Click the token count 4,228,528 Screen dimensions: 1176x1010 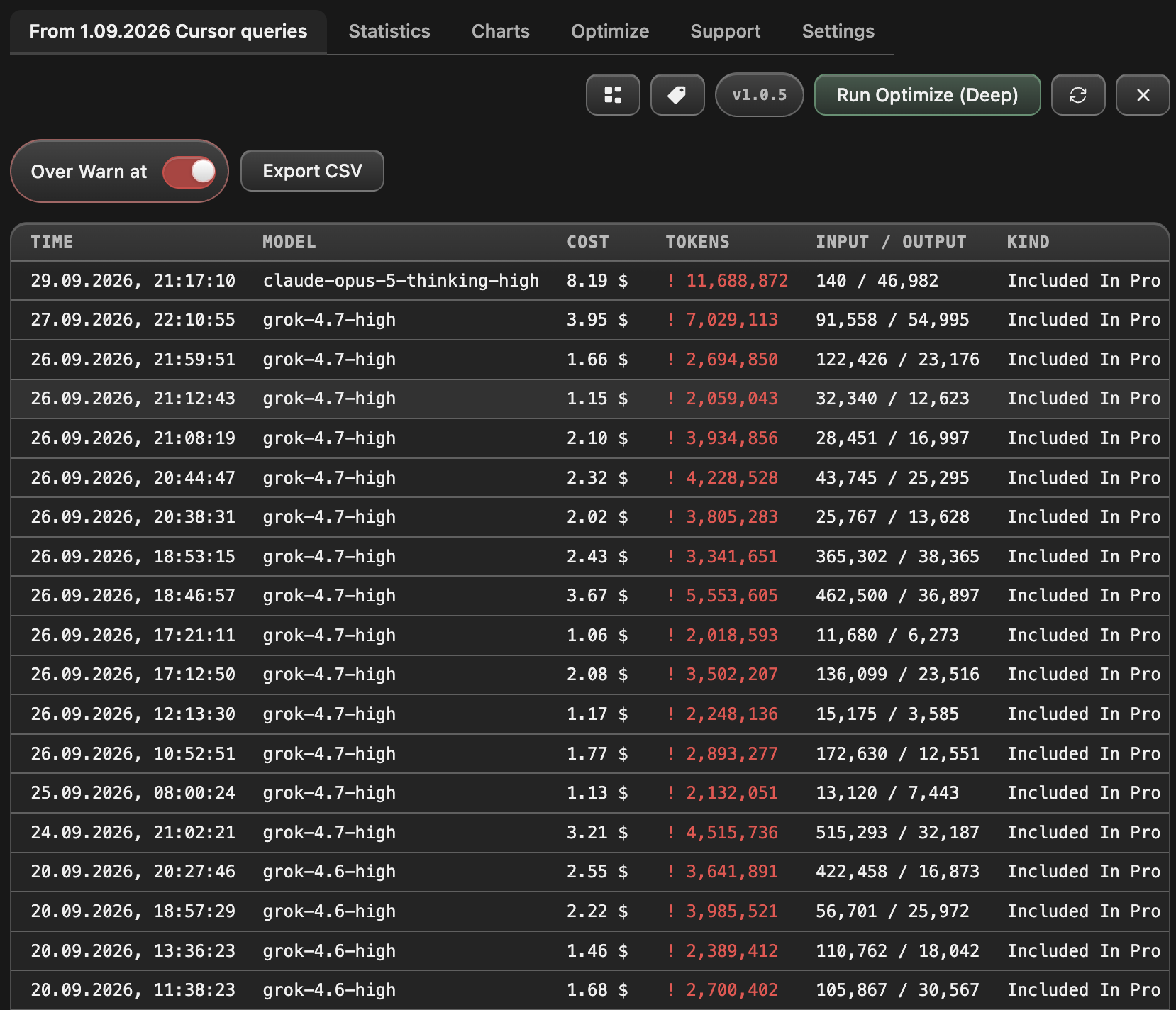(732, 478)
